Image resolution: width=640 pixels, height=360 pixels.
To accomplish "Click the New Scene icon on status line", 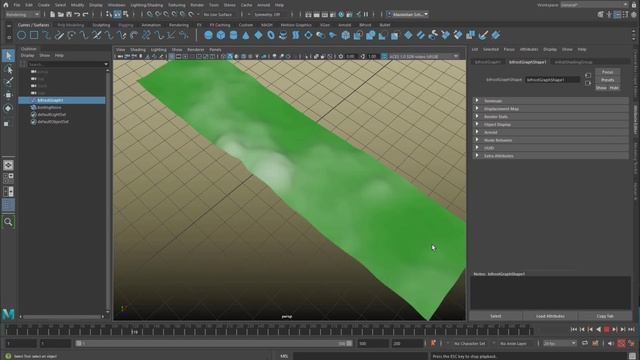I will click(x=52, y=14).
